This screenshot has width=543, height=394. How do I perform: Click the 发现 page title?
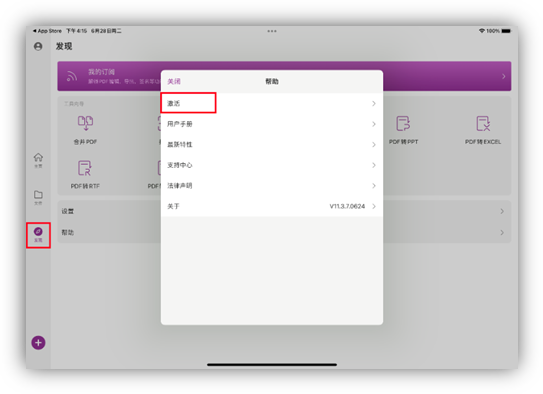click(64, 46)
